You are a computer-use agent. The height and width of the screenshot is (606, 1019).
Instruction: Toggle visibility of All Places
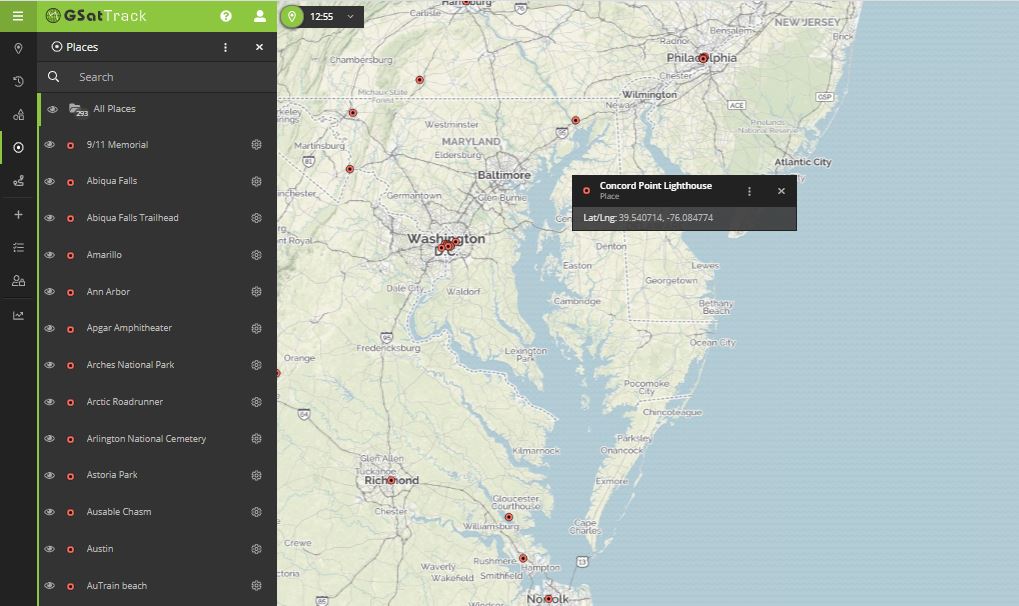point(53,109)
